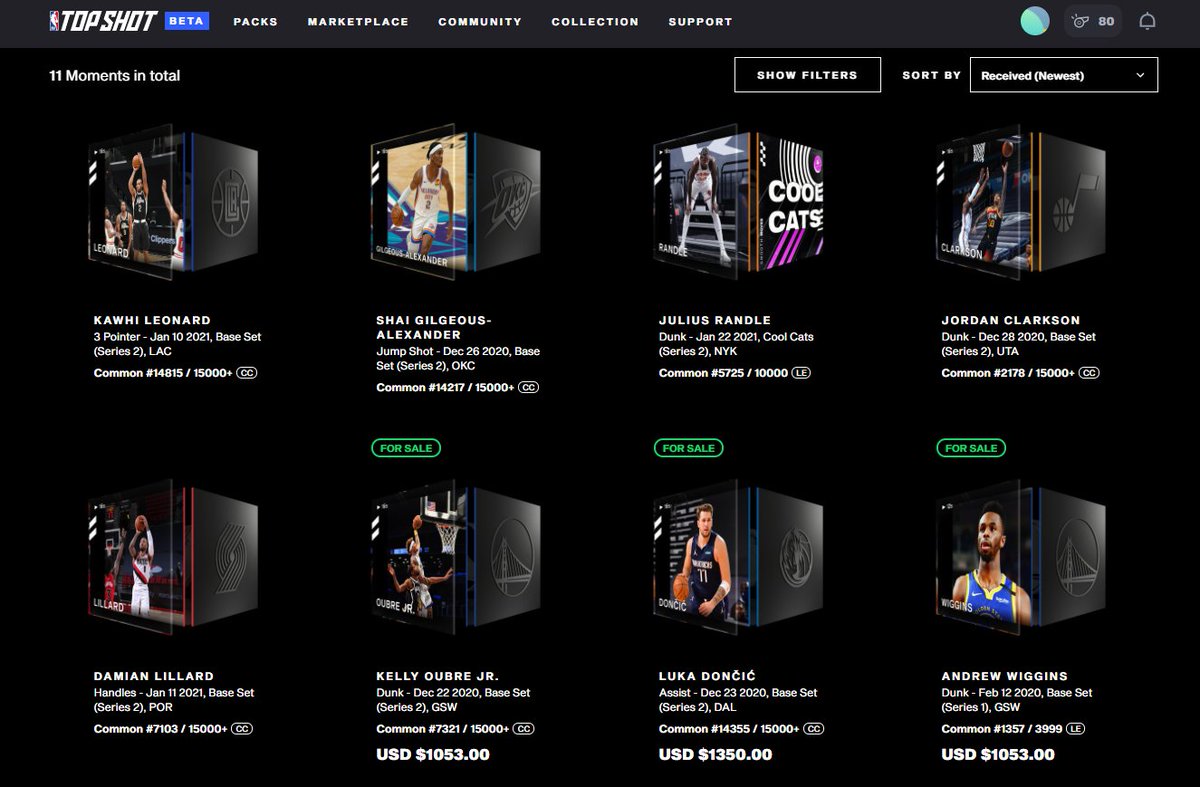Click the CC badge on Jordan Clarkson
The width and height of the screenshot is (1200, 787).
coord(1089,373)
